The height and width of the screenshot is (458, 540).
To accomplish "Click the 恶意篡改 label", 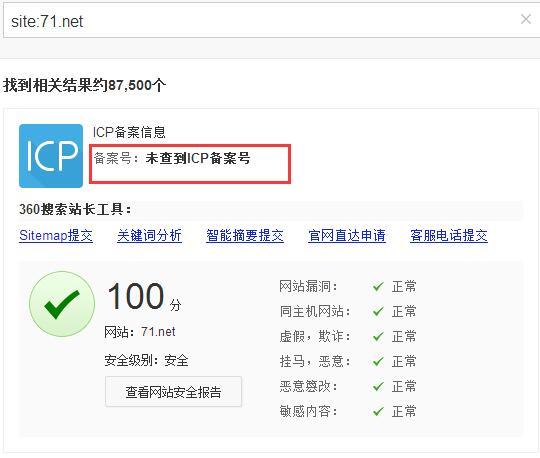I will (308, 386).
